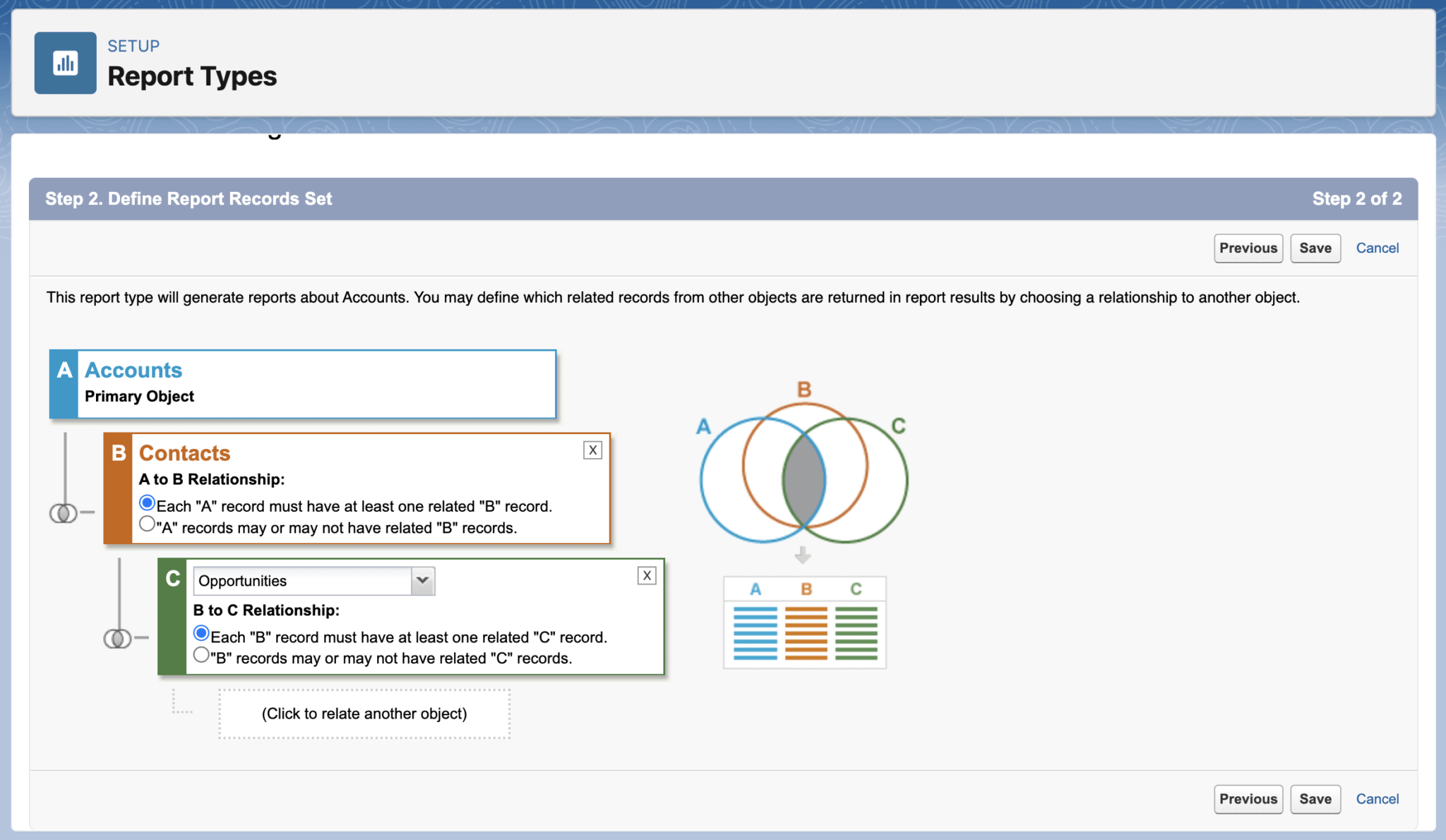This screenshot has height=840, width=1446.
Task: Click the Previous button at the top
Action: coord(1248,248)
